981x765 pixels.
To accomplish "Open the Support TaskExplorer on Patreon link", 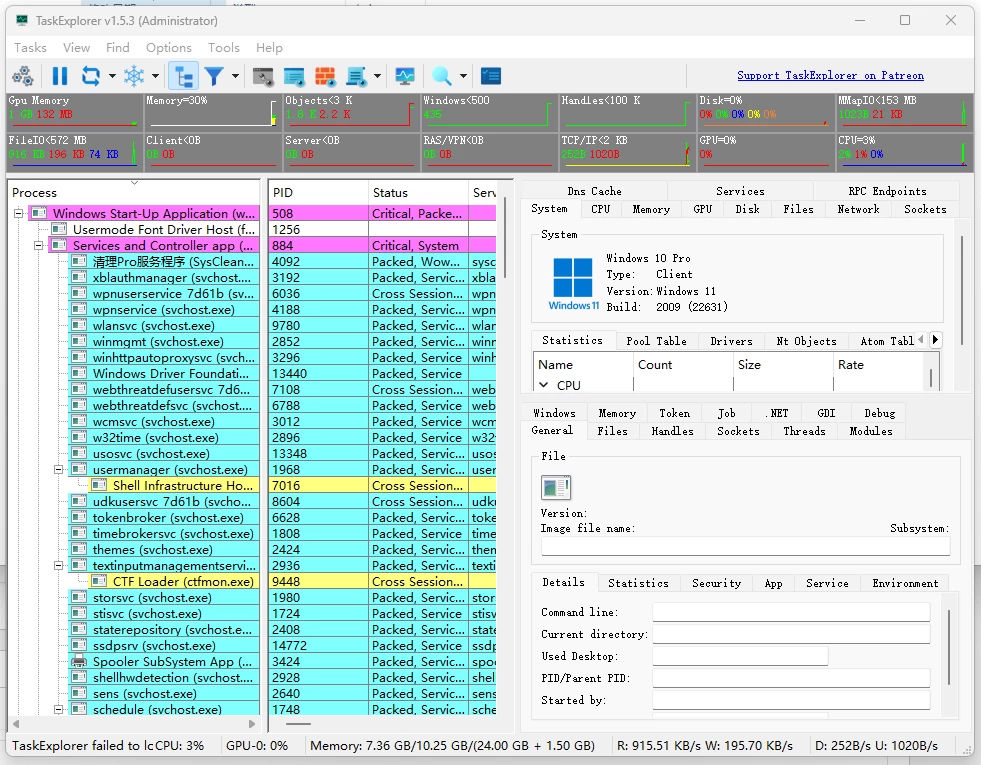I will tap(830, 75).
